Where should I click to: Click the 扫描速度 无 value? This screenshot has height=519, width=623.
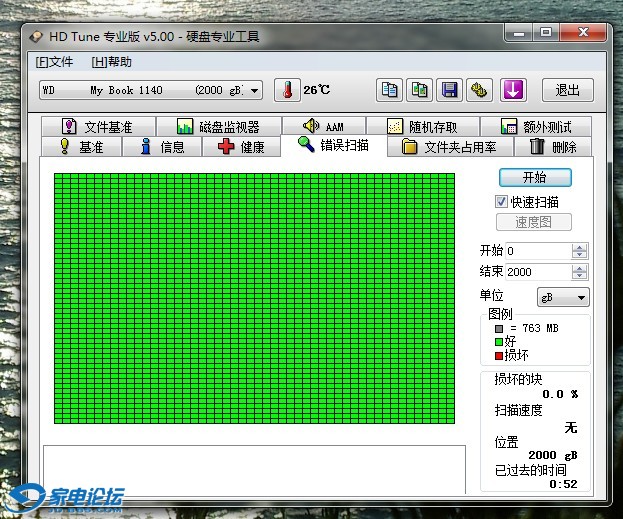coord(571,428)
